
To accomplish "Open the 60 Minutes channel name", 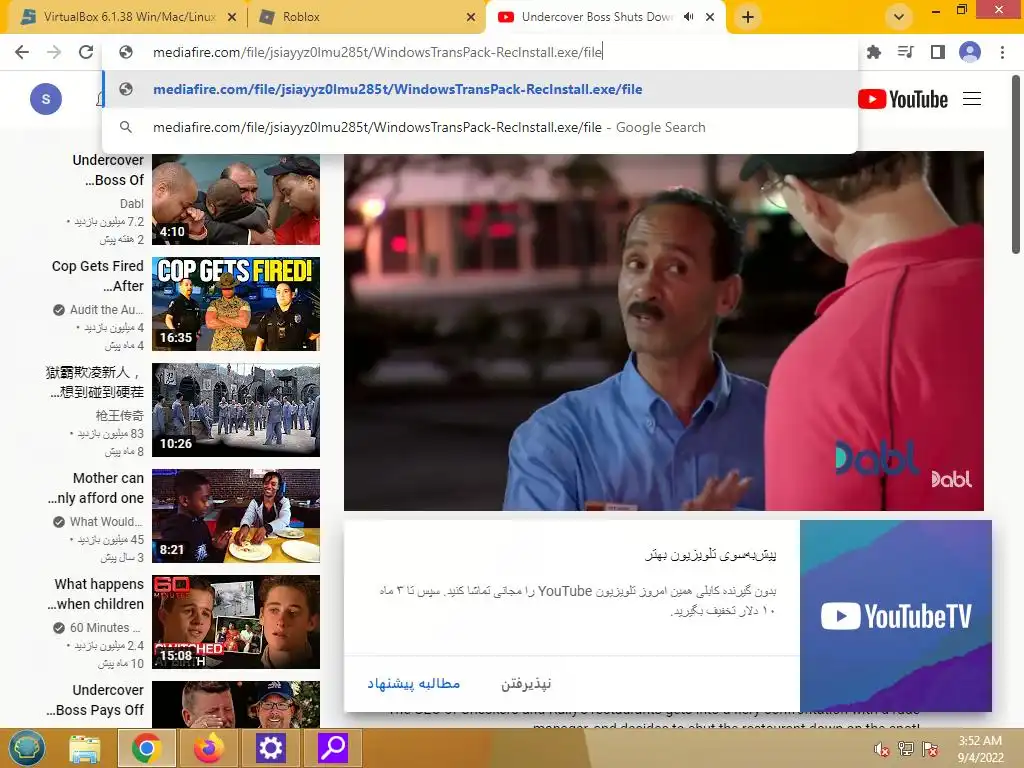I will click(x=105, y=628).
